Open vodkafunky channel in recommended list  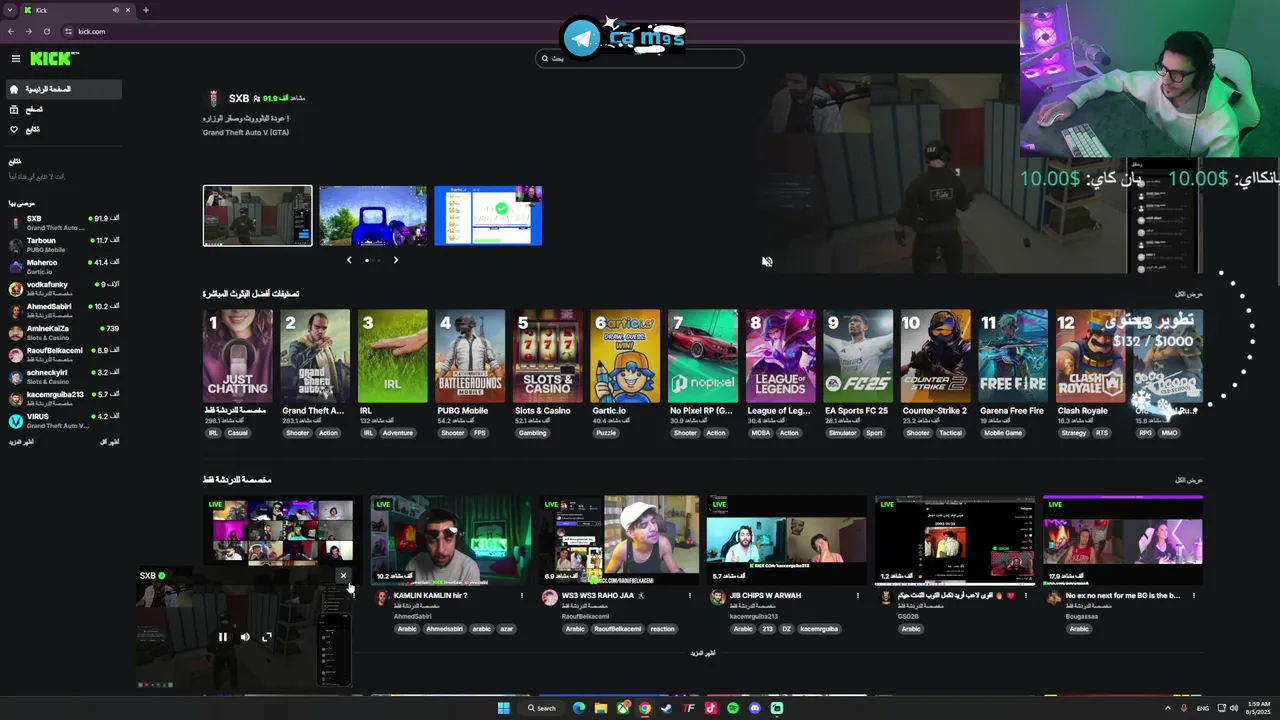[64, 288]
